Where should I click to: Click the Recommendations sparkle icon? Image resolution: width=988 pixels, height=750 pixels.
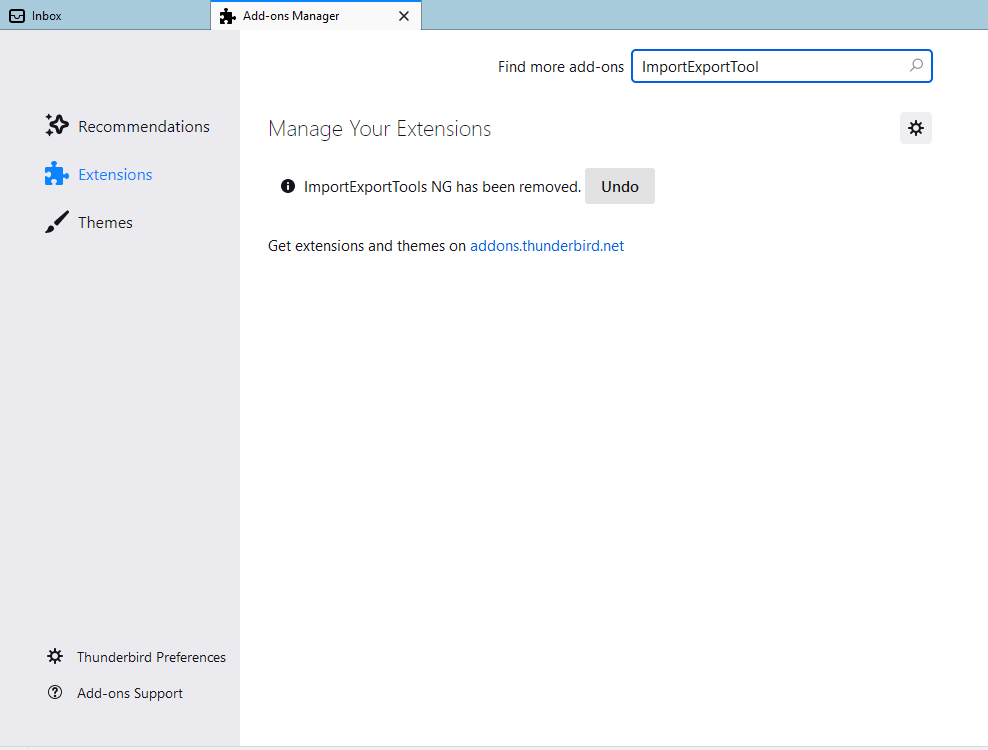57,125
